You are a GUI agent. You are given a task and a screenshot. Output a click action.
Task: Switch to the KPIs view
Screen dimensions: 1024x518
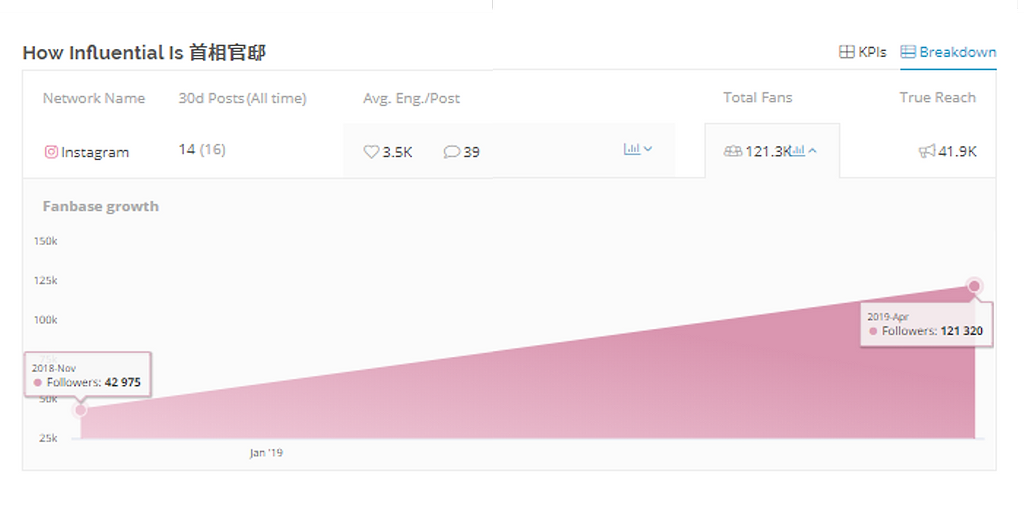tap(863, 52)
